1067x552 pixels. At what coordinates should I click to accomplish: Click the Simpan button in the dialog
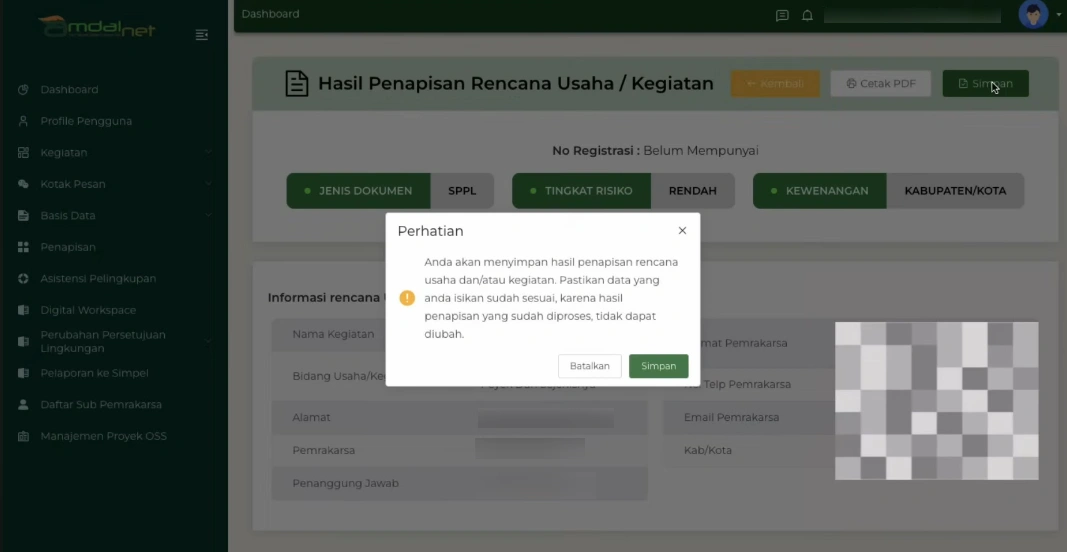[658, 366]
